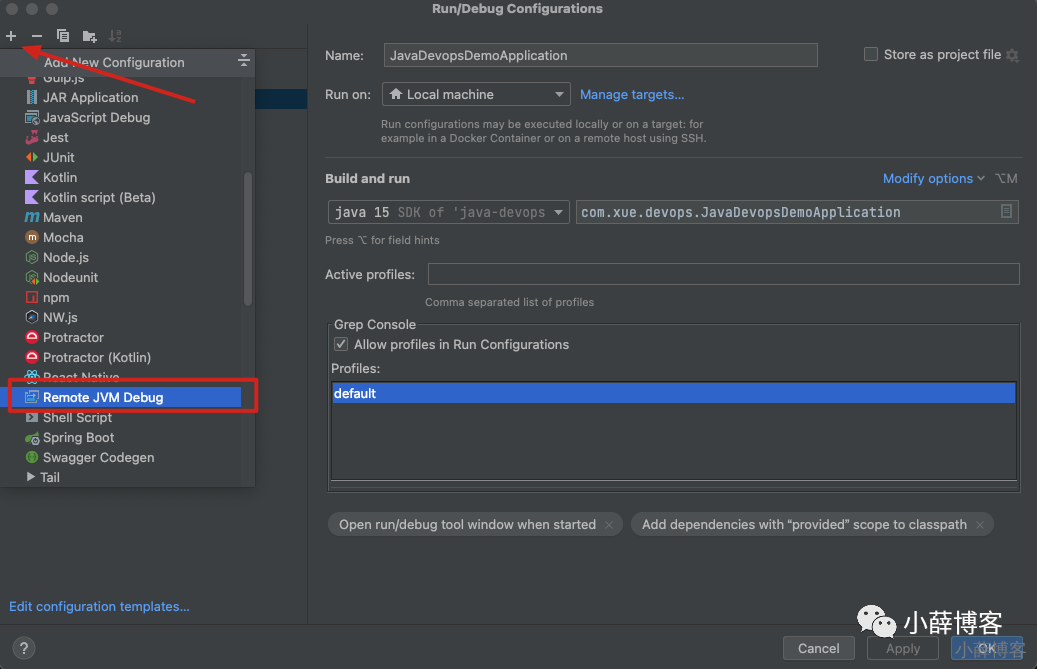This screenshot has width=1037, height=669.
Task: Click the Protractor icon in list
Action: click(32, 337)
